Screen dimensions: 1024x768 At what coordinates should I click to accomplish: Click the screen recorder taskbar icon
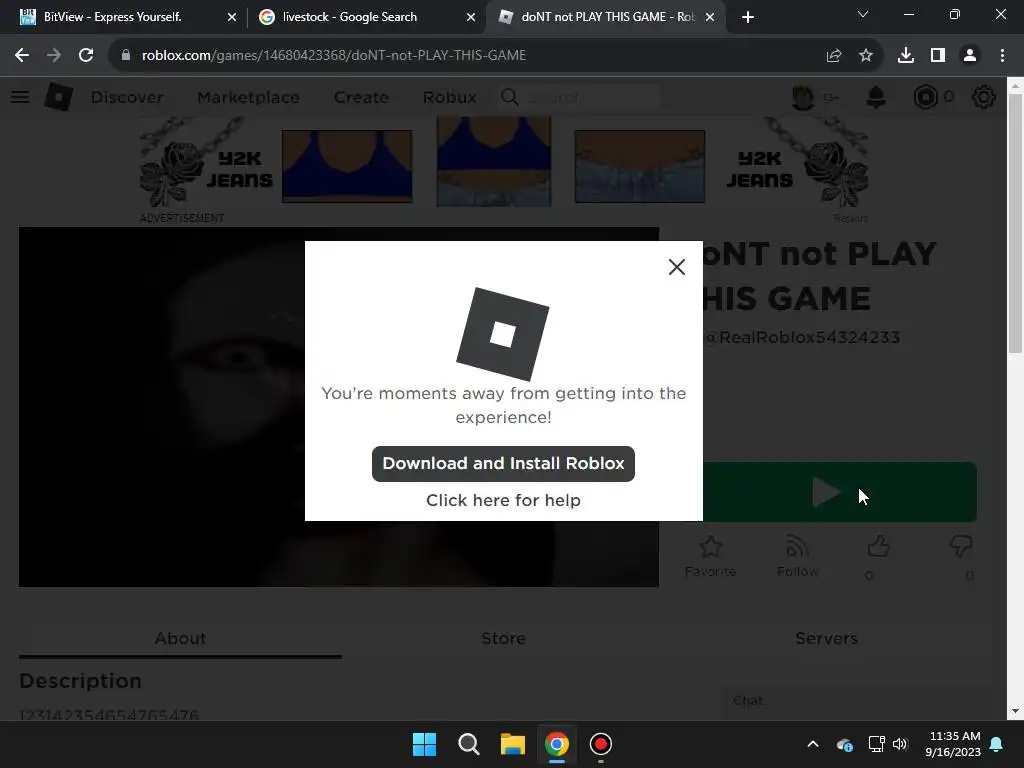[x=601, y=744]
